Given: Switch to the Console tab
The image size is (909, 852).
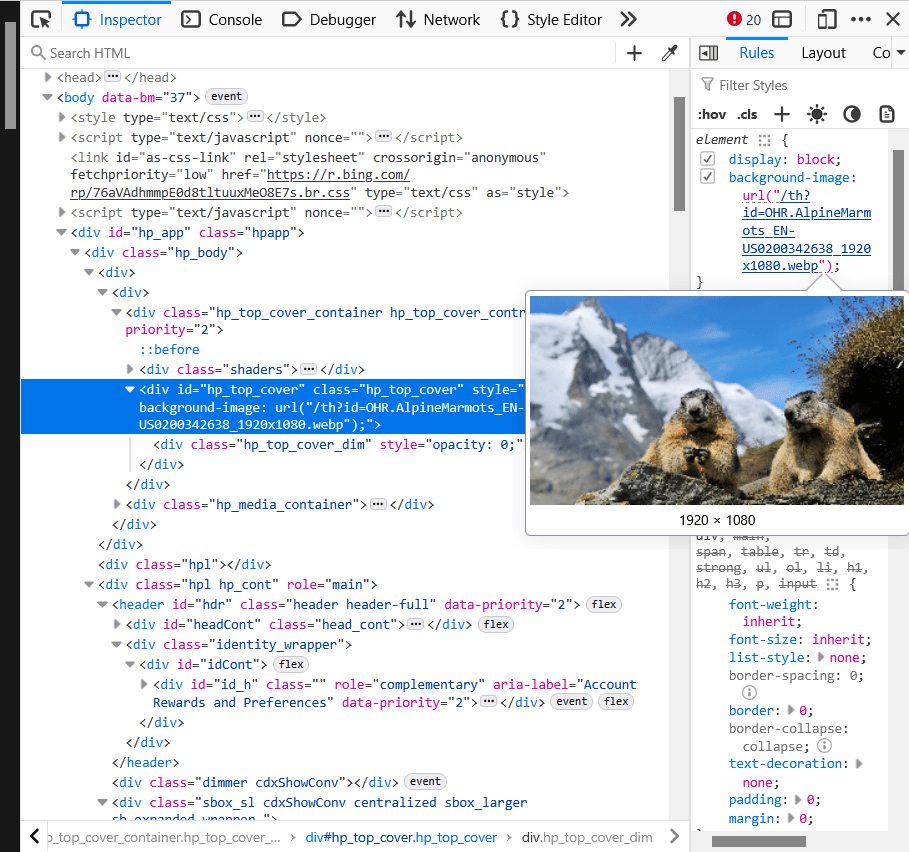Looking at the screenshot, I should 224,19.
